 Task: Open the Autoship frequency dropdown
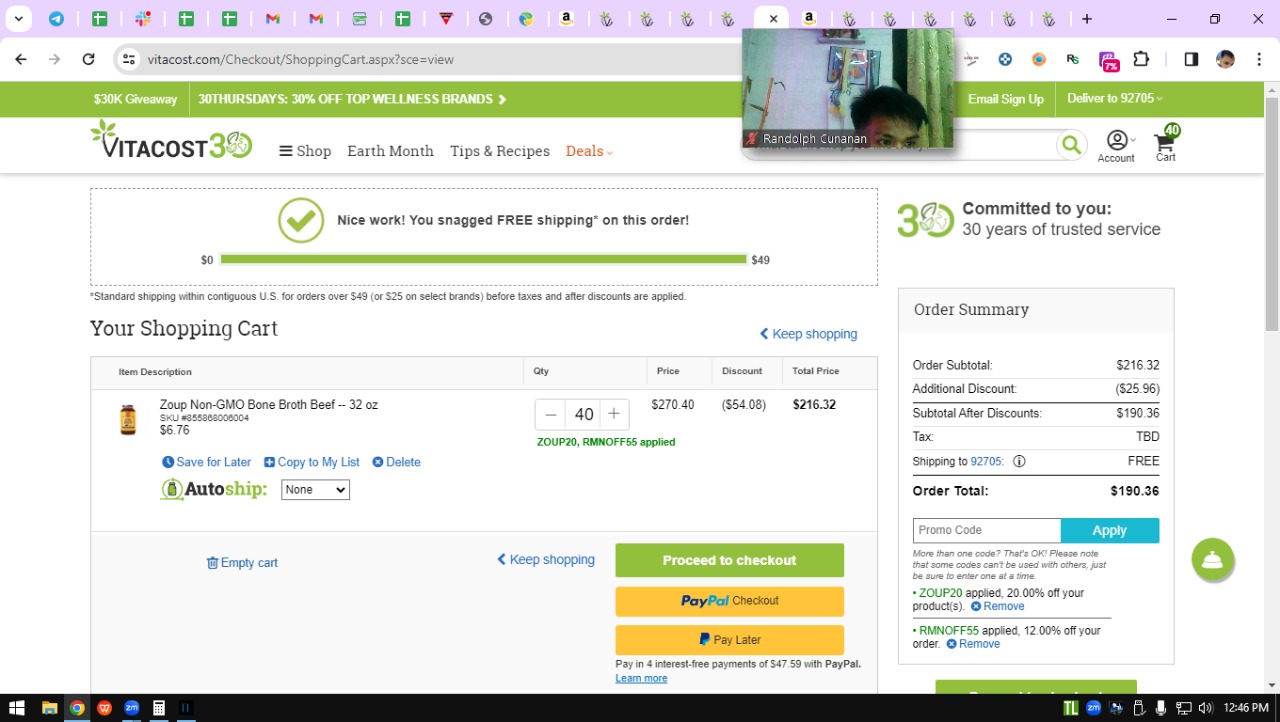point(315,490)
